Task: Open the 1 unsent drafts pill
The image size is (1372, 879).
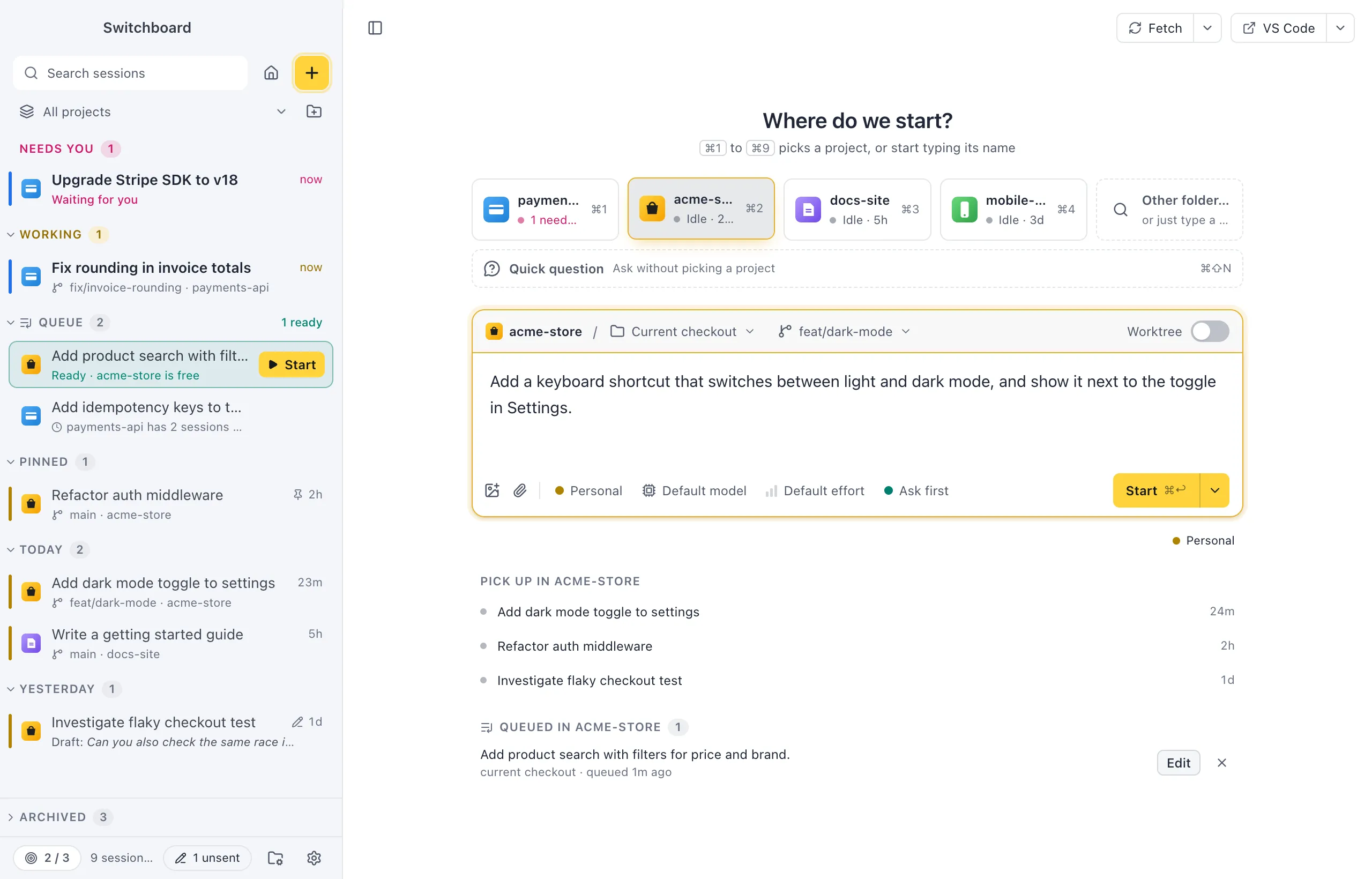Action: coord(207,858)
